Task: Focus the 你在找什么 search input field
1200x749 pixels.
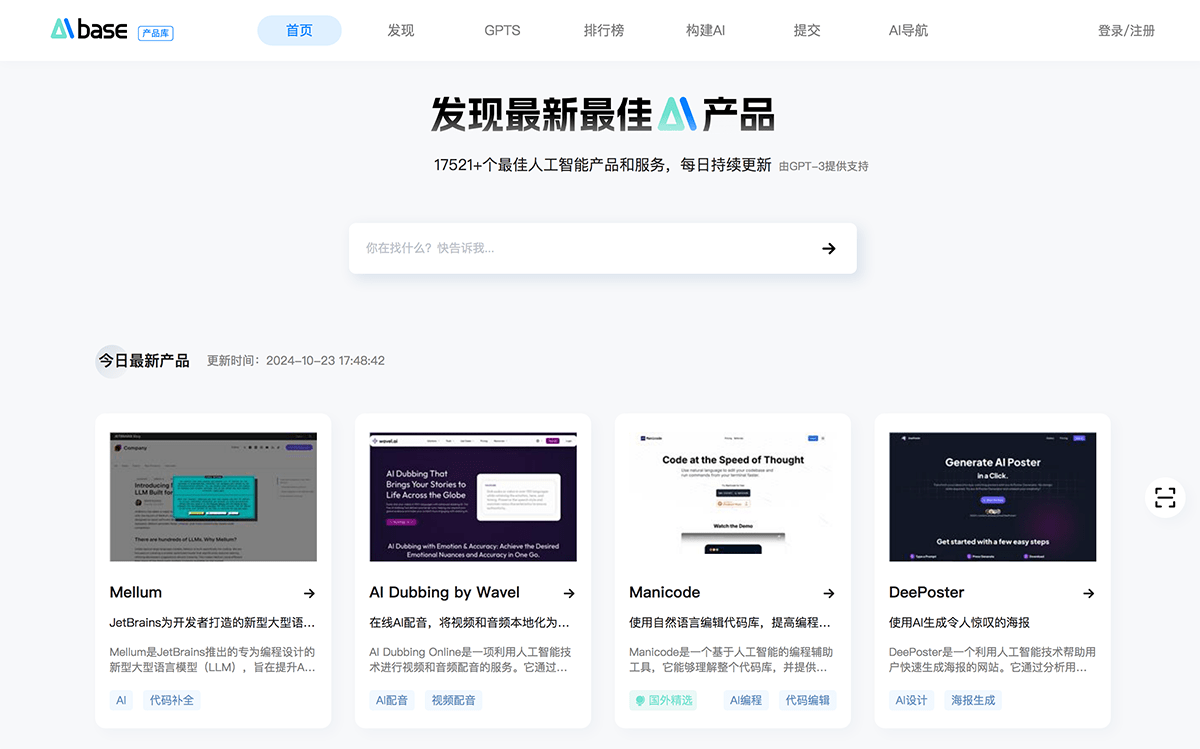Action: point(580,248)
